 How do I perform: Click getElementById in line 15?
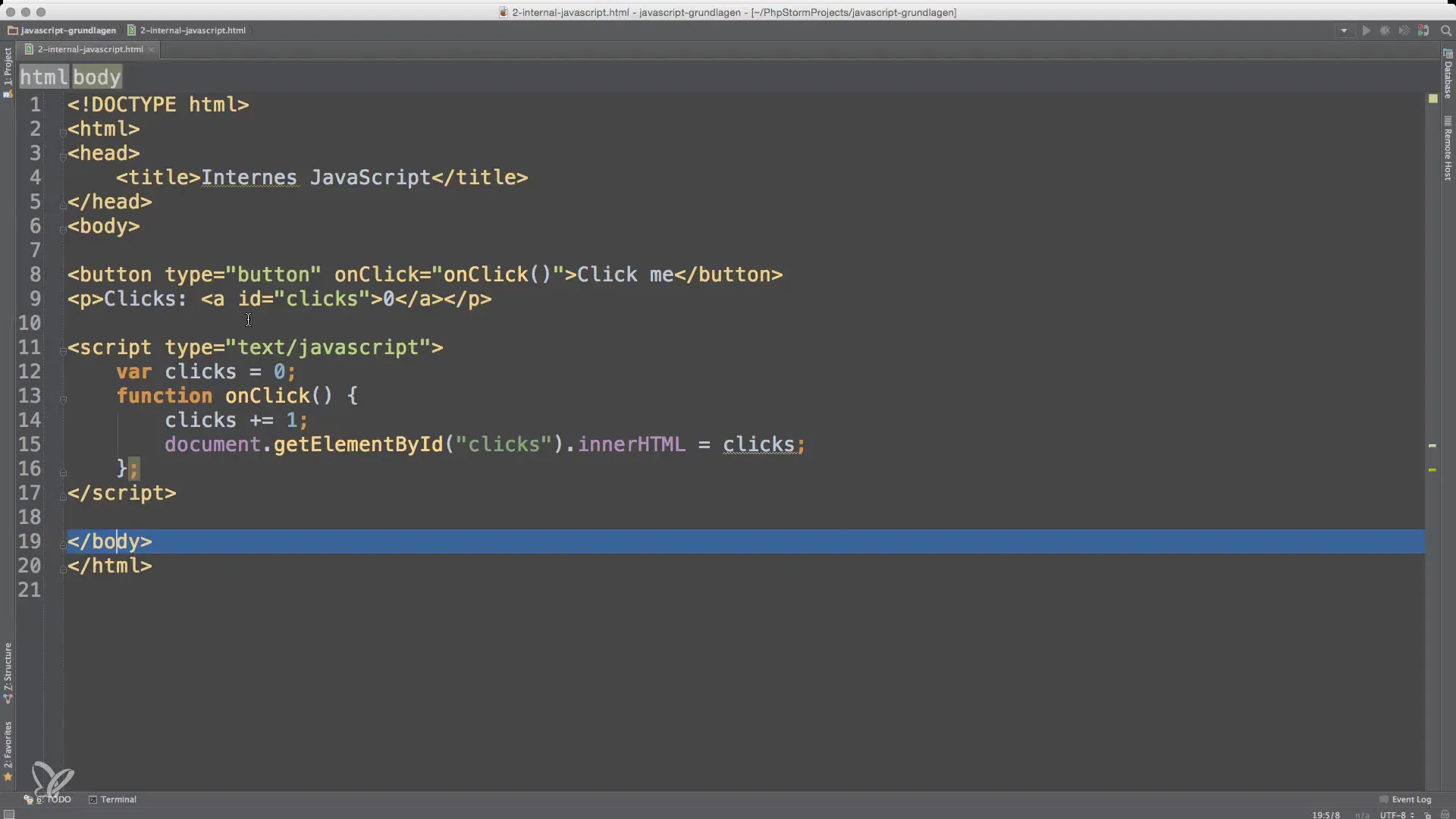pyautogui.click(x=358, y=444)
